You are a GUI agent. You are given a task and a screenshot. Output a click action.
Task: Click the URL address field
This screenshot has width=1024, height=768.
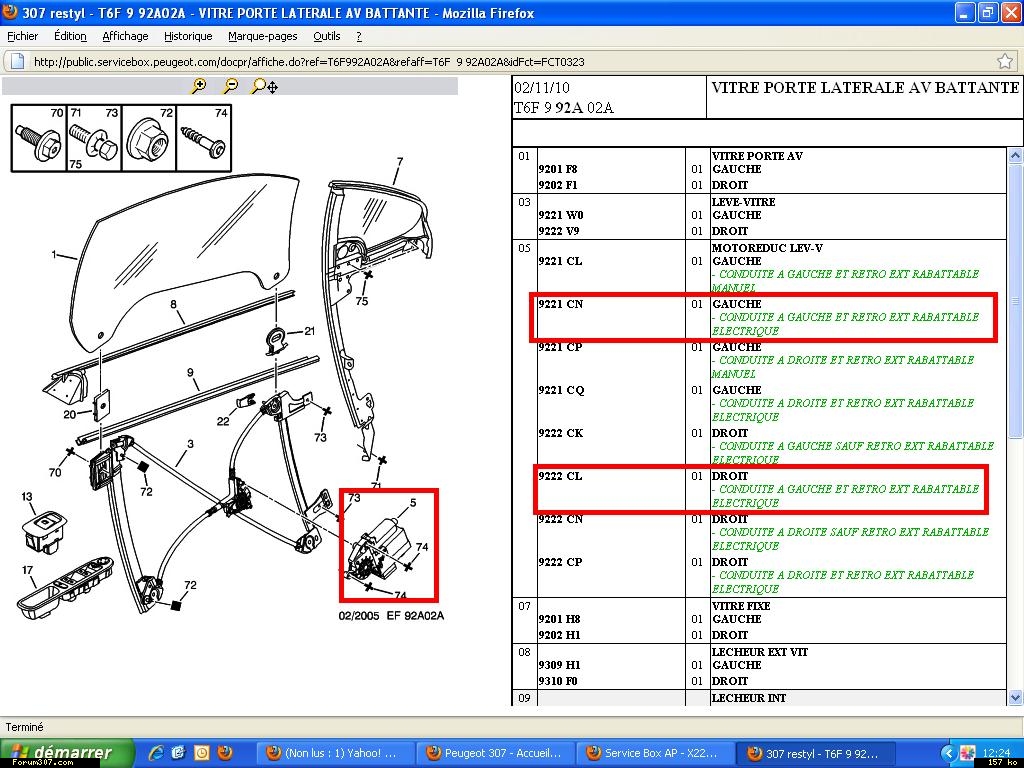point(509,61)
